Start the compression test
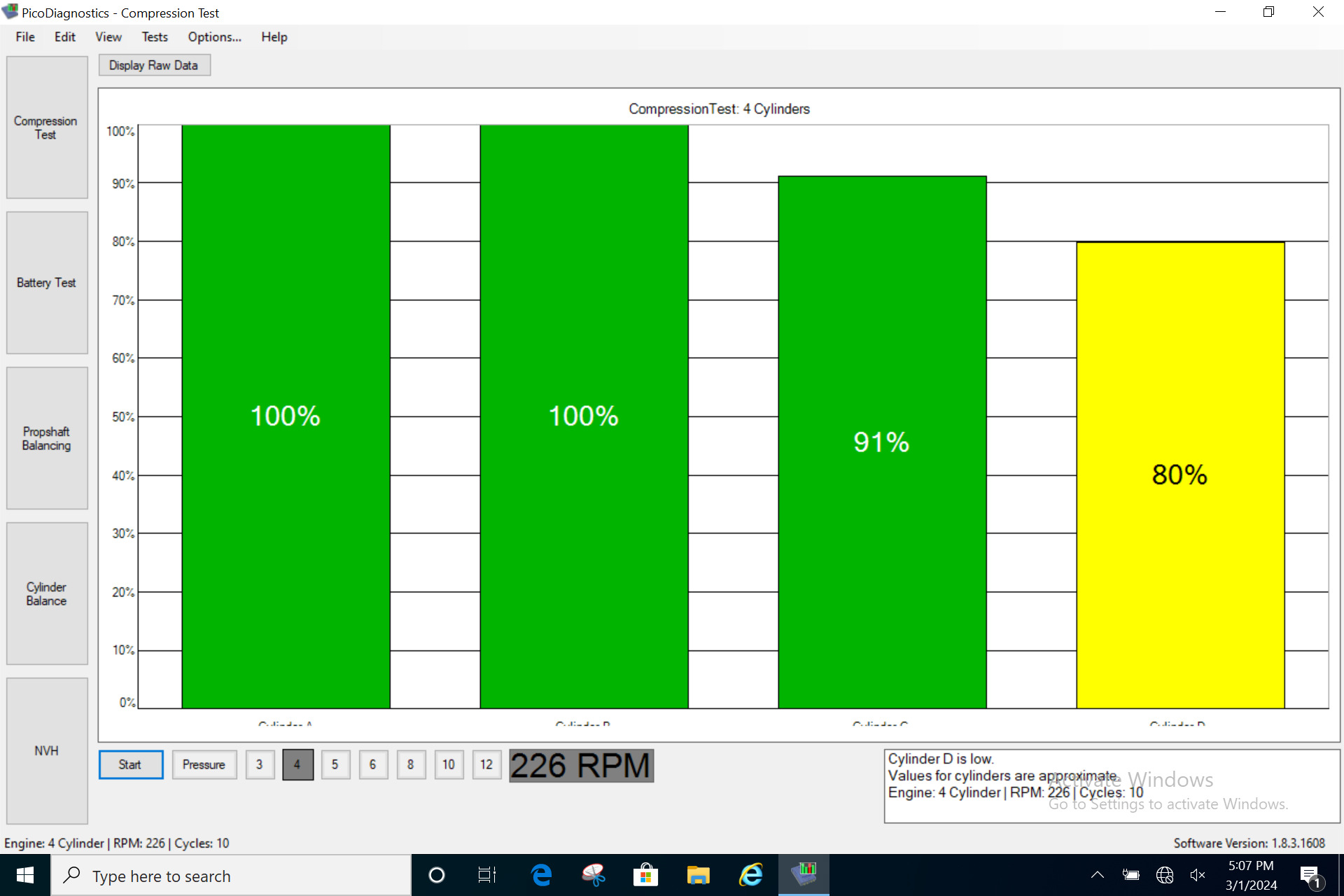Screen dimensions: 1344x896 (x=130, y=764)
